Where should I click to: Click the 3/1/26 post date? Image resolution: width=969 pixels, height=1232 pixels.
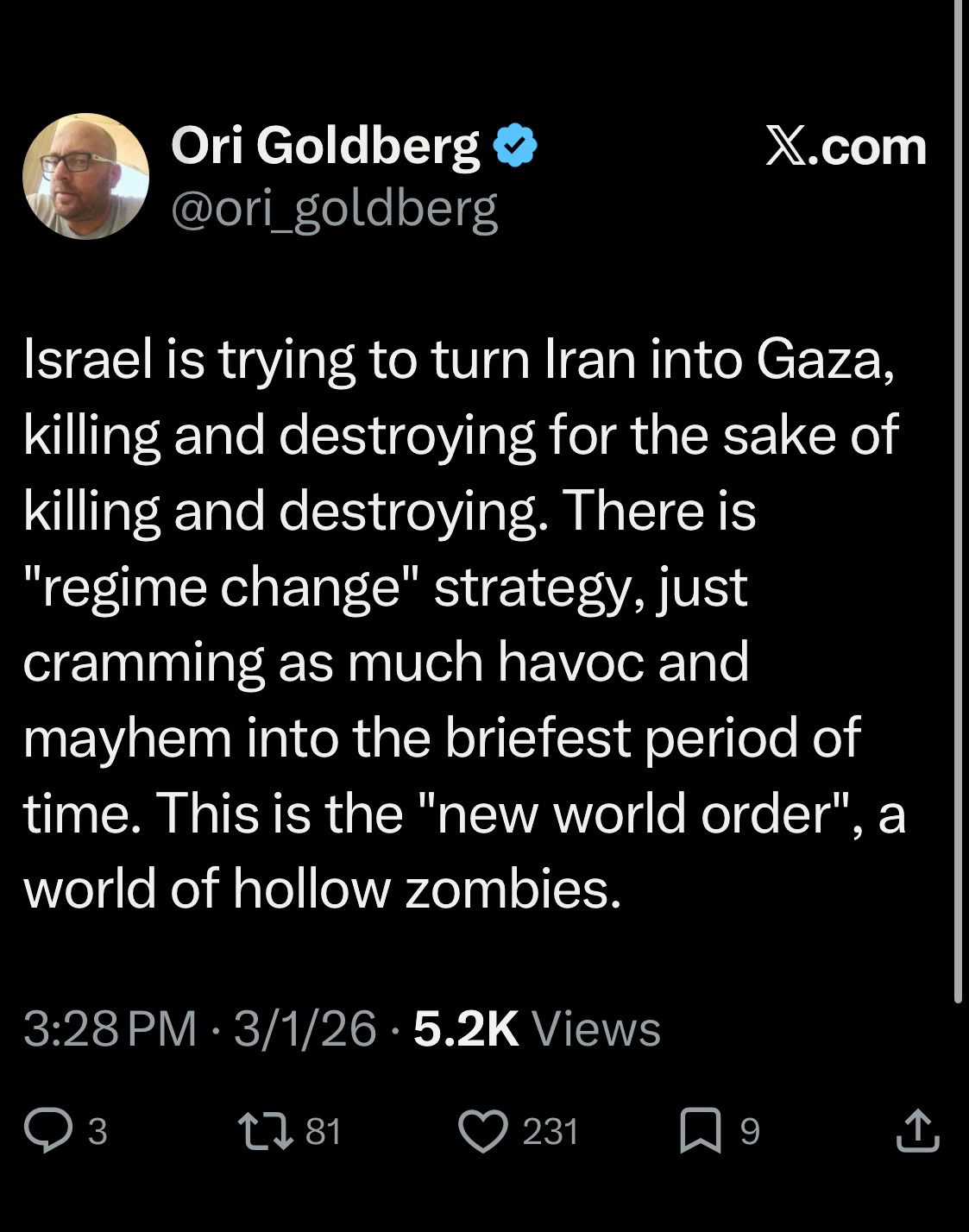[305, 1029]
